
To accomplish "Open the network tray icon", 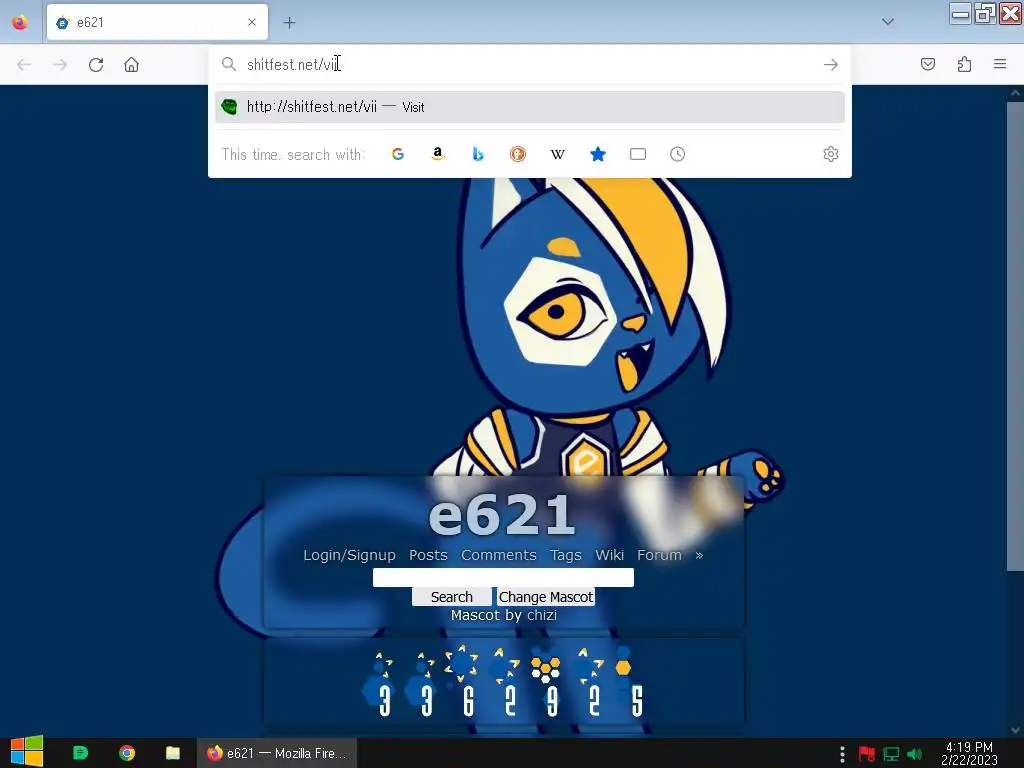I will (891, 754).
